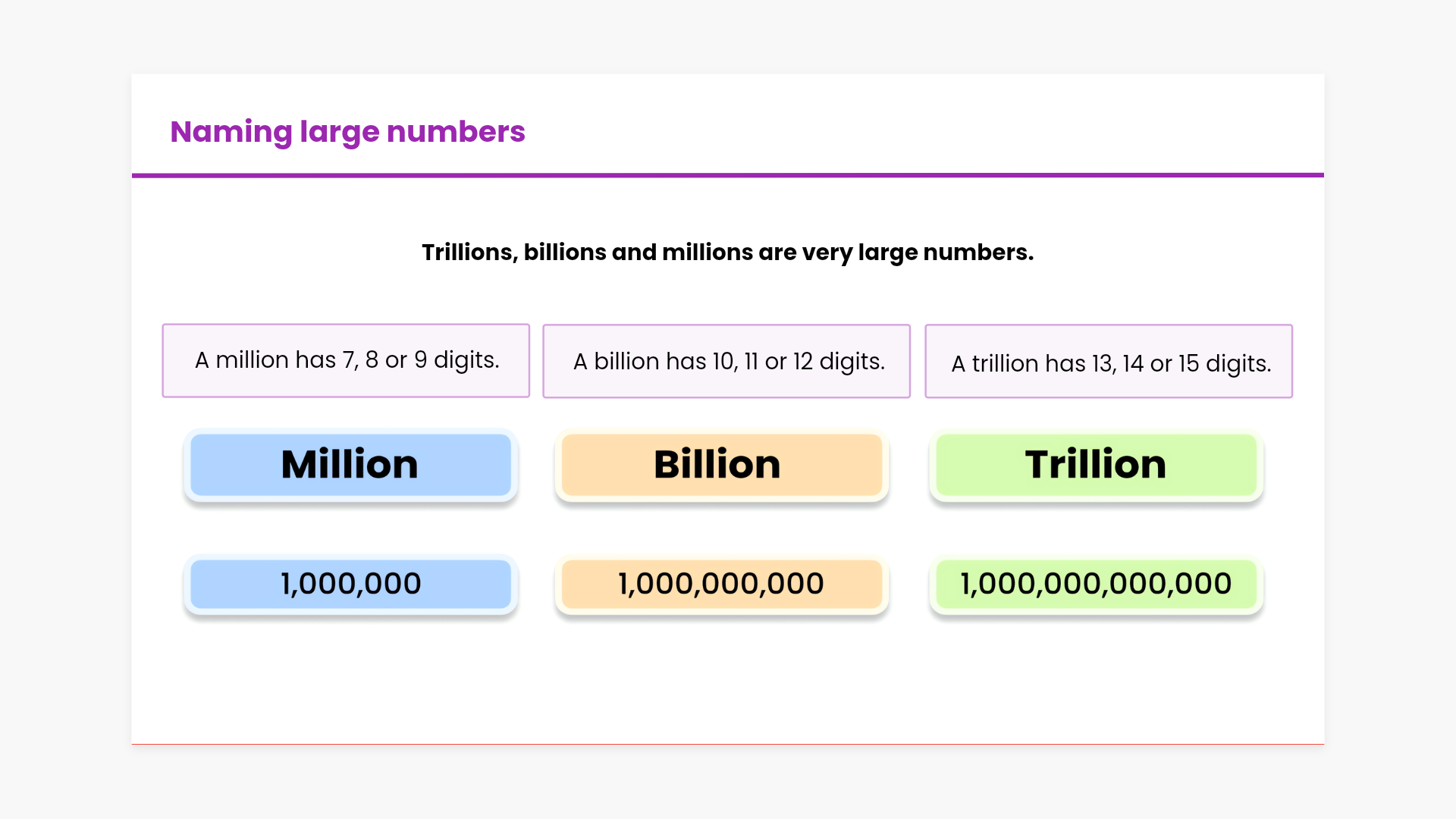The width and height of the screenshot is (1456, 819).
Task: Tap the 1,000,000,000,000 number card
Action: 1096,584
